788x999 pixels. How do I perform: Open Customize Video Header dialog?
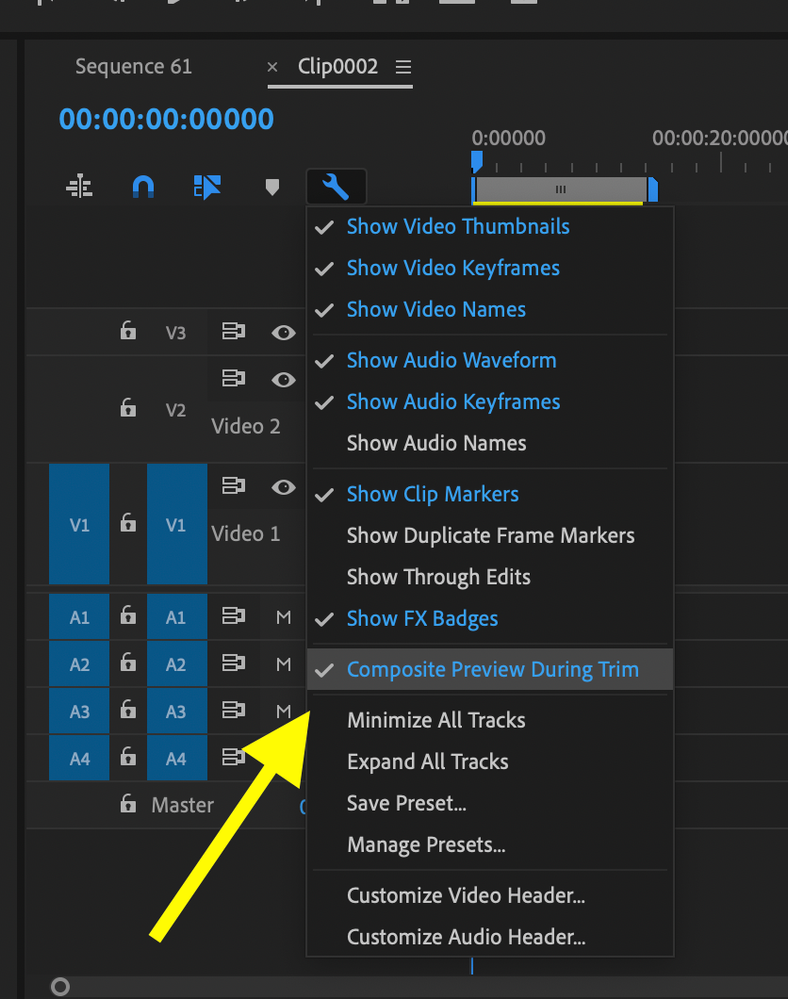(465, 896)
